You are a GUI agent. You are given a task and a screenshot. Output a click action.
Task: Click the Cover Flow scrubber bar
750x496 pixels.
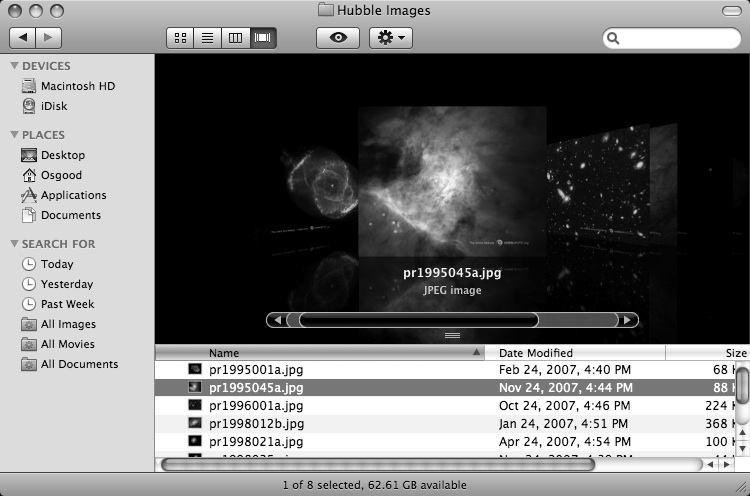[x=418, y=320]
